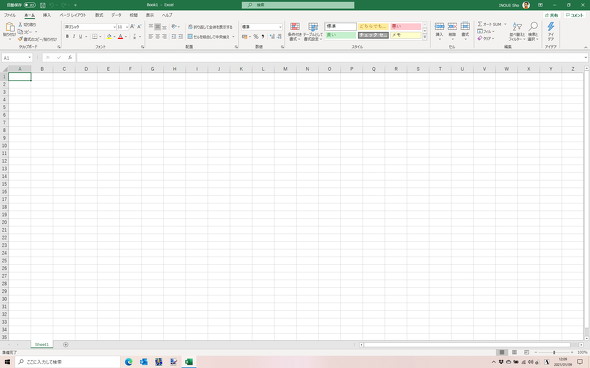Click Merge and Center button
Screen dimensions: 590x368
pyautogui.click(x=208, y=37)
